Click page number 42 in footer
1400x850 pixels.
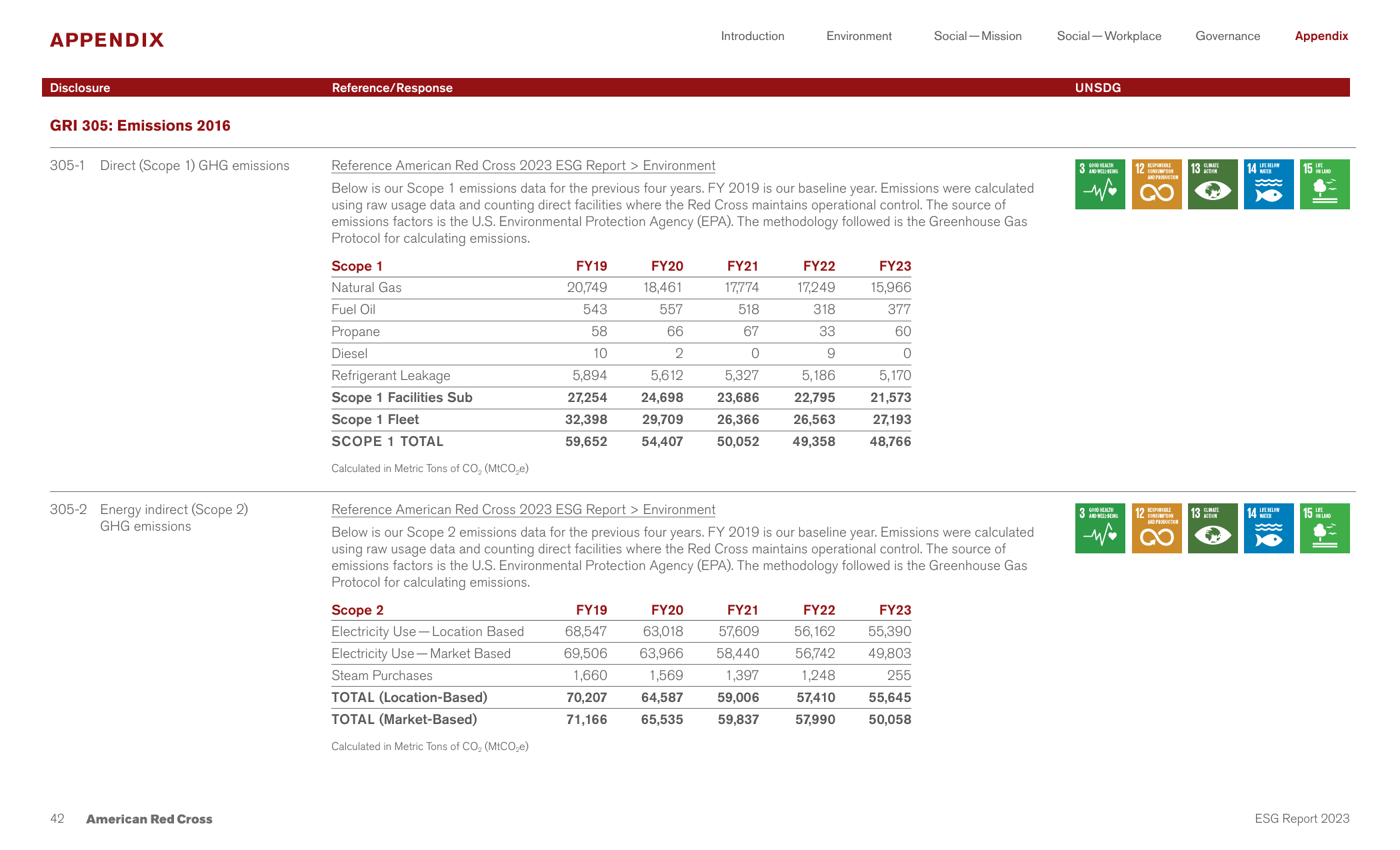(57, 819)
